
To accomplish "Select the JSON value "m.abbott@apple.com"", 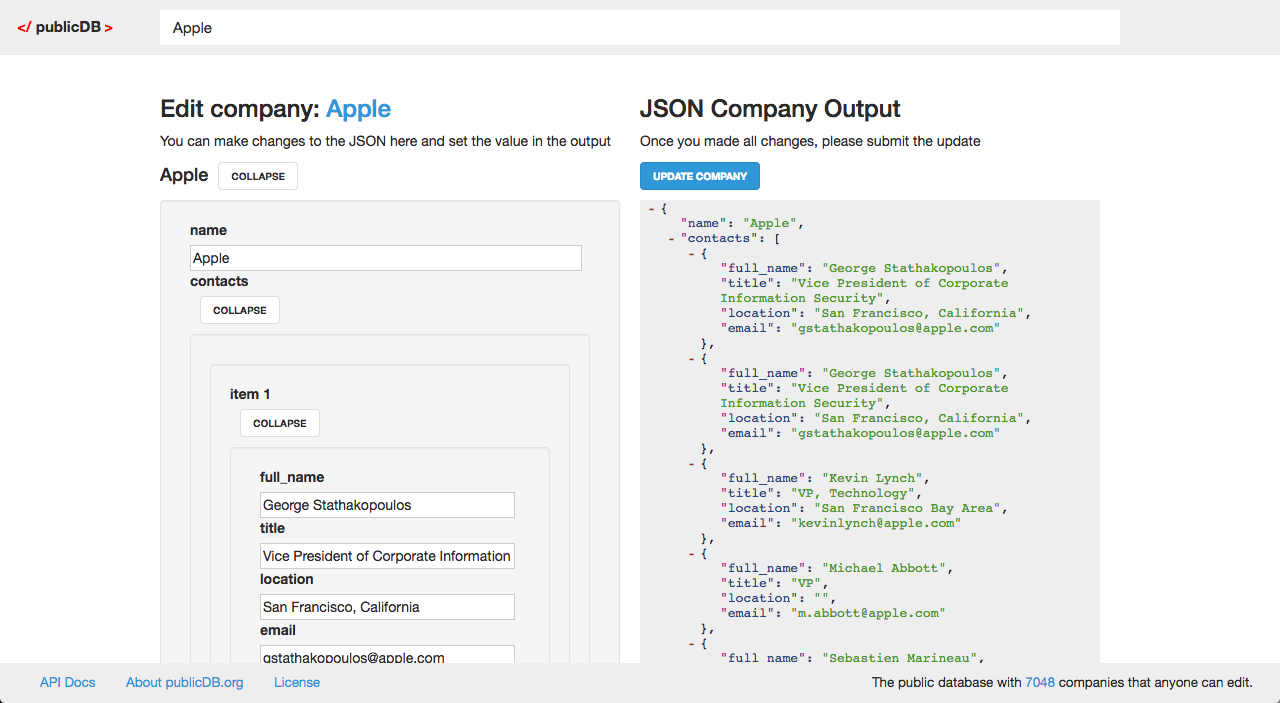I will 868,613.
